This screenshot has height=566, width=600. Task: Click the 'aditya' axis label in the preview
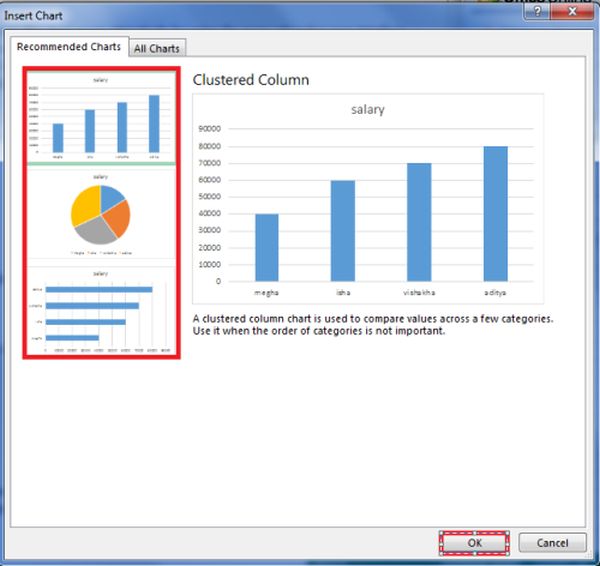click(x=495, y=292)
